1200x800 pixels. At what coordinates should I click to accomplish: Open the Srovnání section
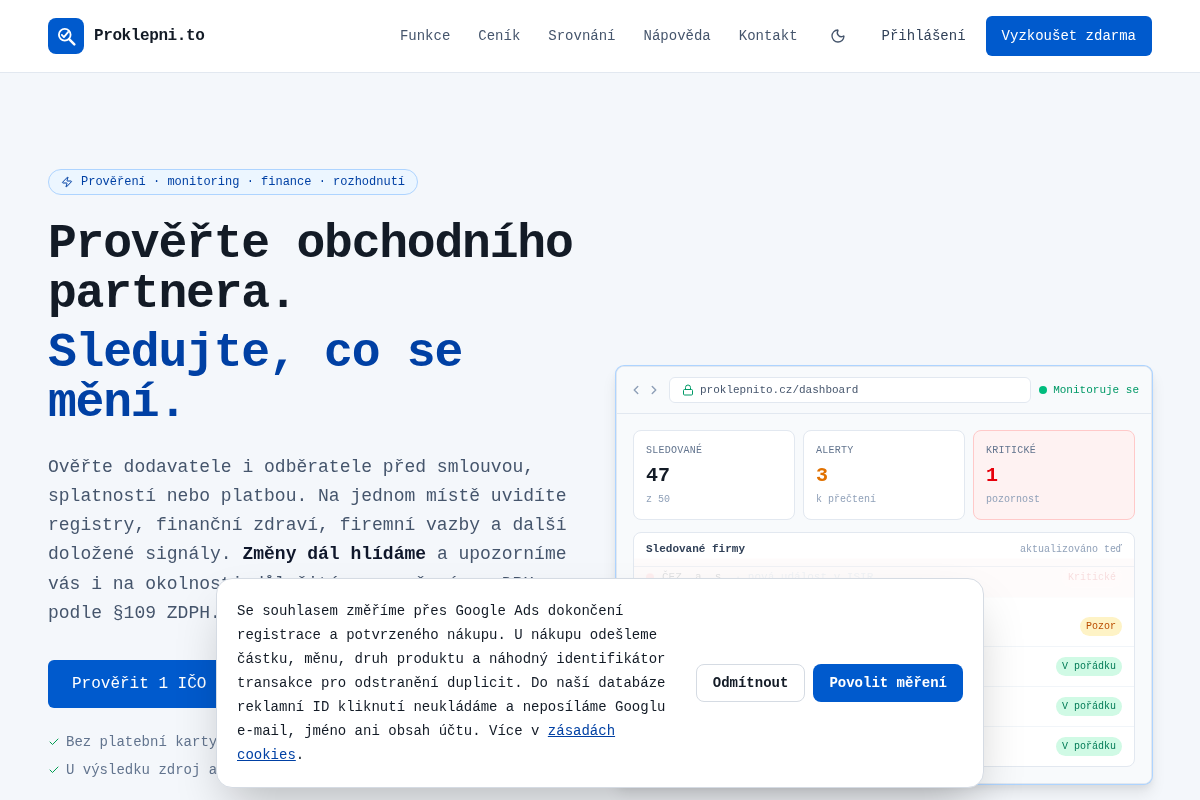pyautogui.click(x=582, y=36)
